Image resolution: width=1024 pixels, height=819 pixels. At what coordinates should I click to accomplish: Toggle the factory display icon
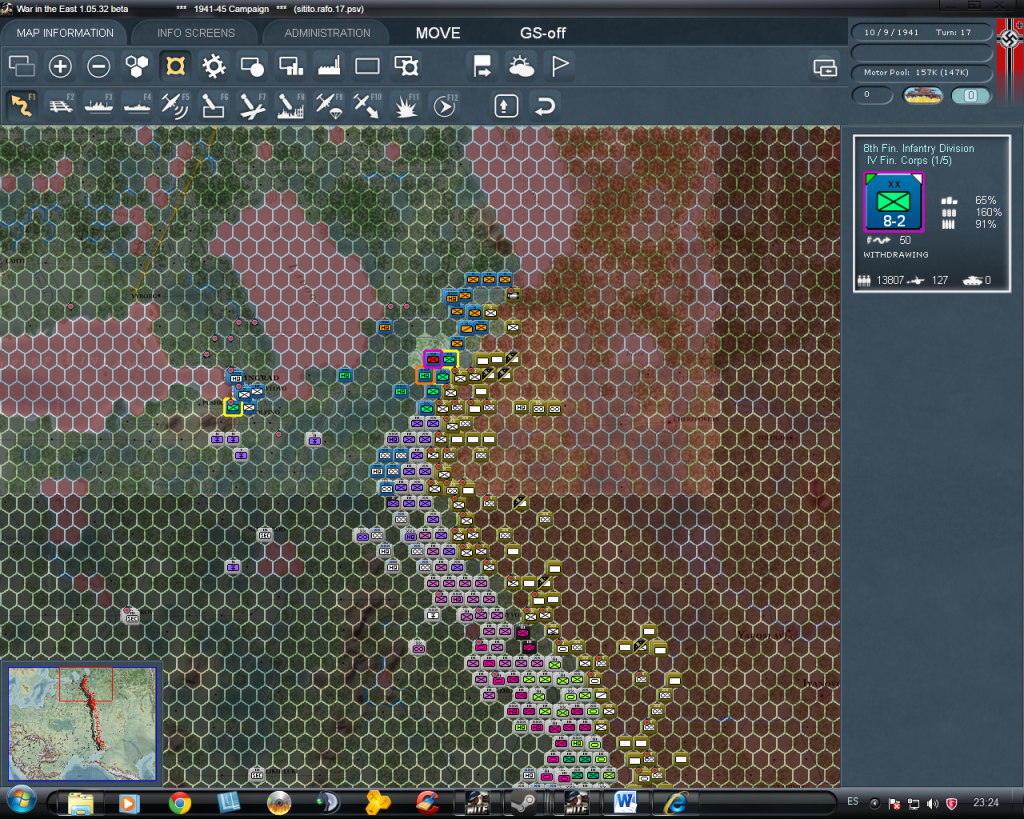pyautogui.click(x=329, y=66)
